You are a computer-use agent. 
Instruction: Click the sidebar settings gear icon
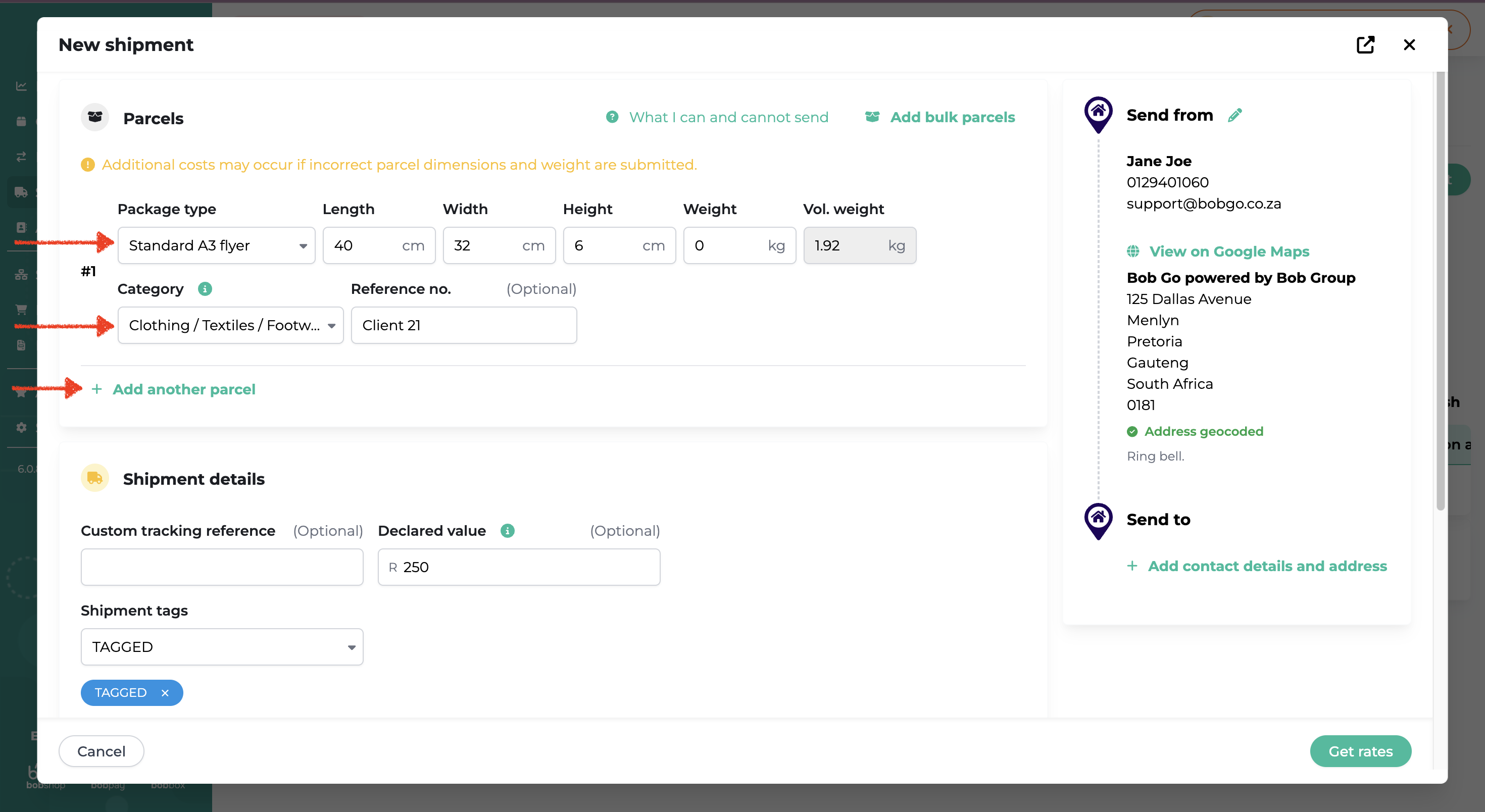21,427
